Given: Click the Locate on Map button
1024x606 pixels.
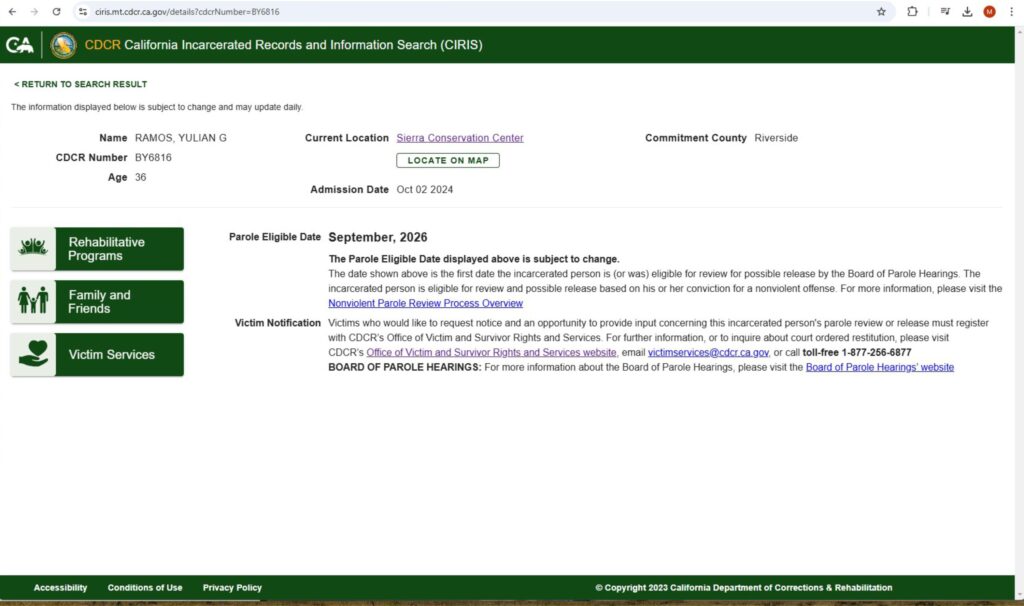Looking at the screenshot, I should tap(447, 160).
